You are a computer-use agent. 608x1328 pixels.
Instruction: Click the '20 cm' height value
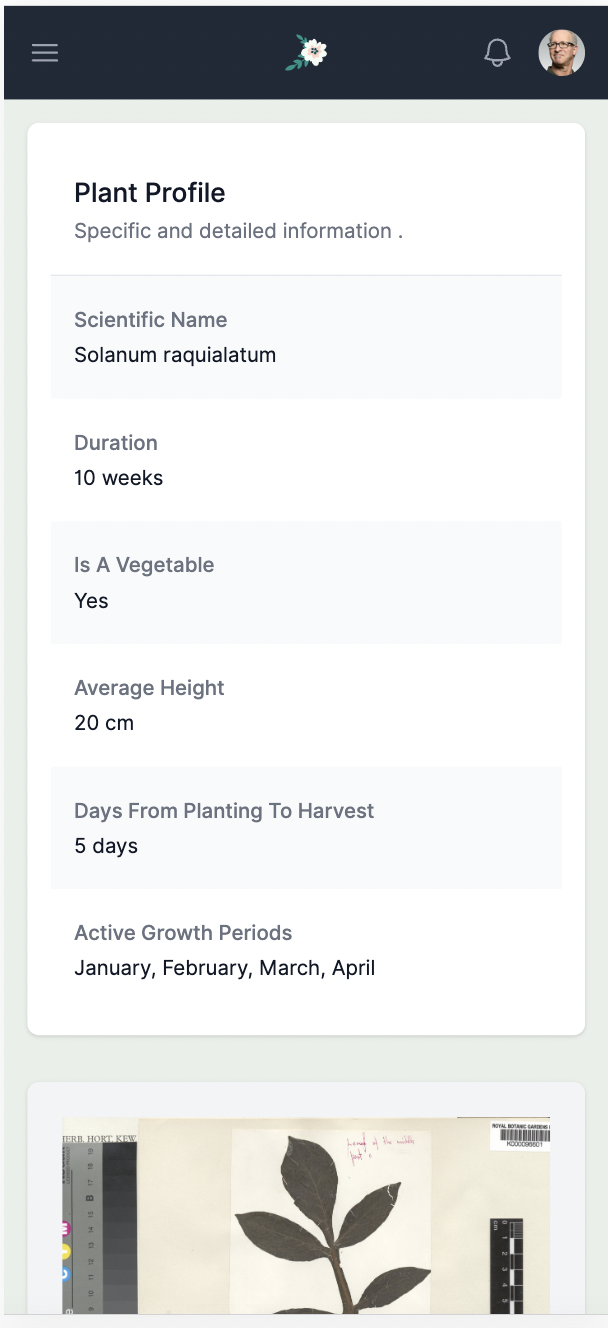click(104, 723)
